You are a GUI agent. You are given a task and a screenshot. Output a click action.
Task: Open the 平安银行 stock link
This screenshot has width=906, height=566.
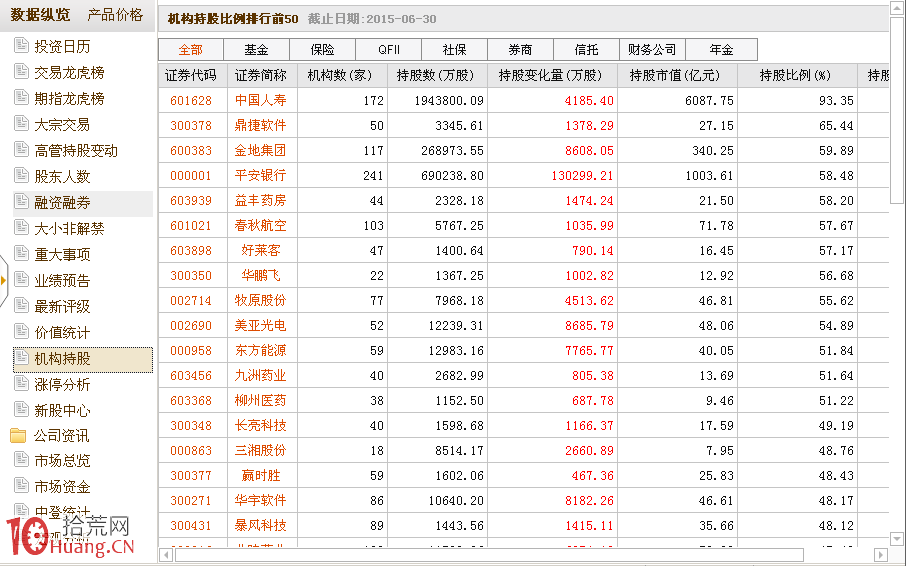tap(261, 176)
